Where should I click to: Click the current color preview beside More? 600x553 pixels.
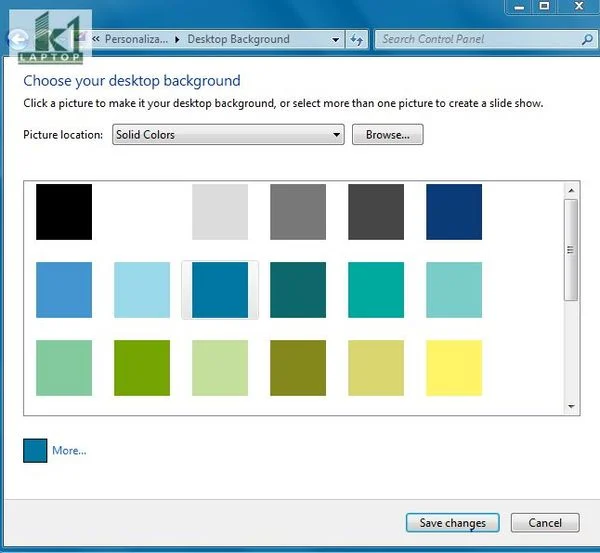pyautogui.click(x=35, y=451)
